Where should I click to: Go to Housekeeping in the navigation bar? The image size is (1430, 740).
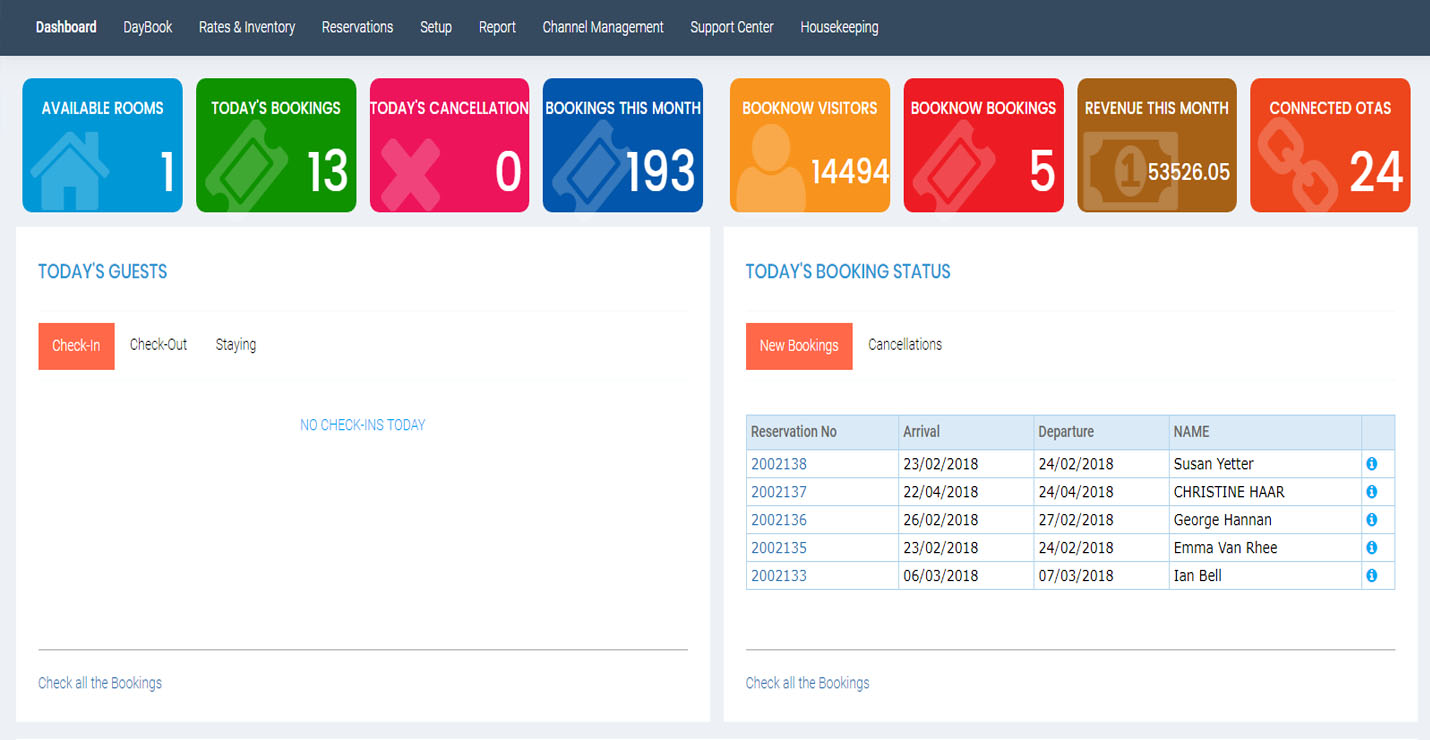tap(839, 27)
